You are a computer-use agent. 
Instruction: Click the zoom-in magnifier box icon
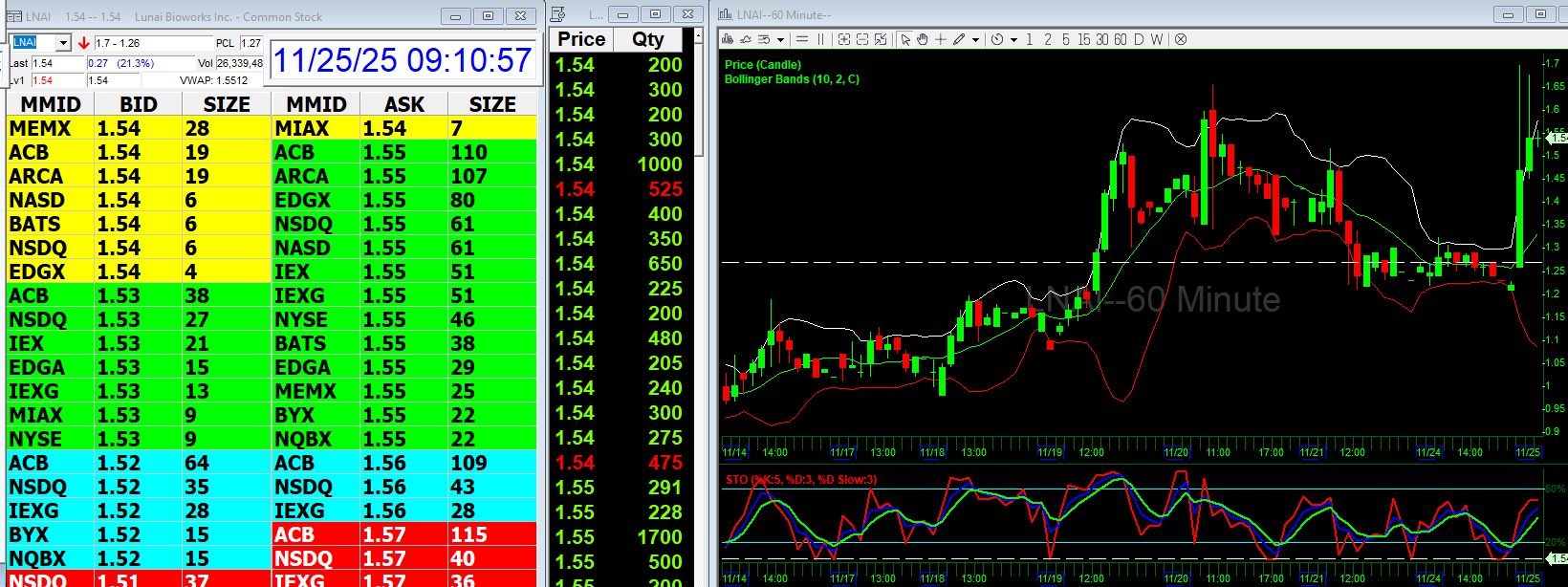[844, 39]
